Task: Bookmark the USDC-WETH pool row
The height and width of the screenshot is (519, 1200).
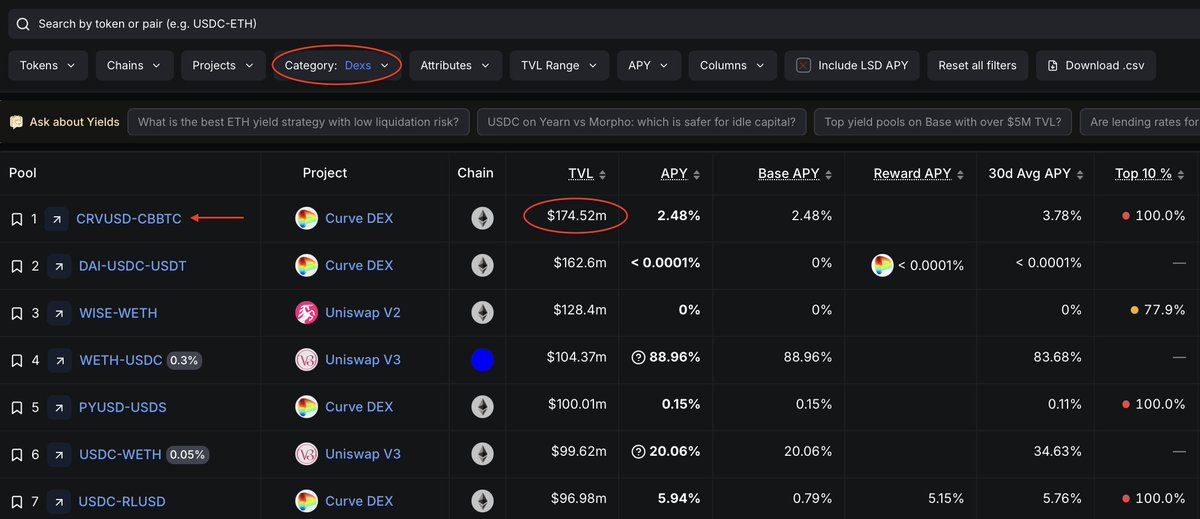Action: pyautogui.click(x=16, y=454)
